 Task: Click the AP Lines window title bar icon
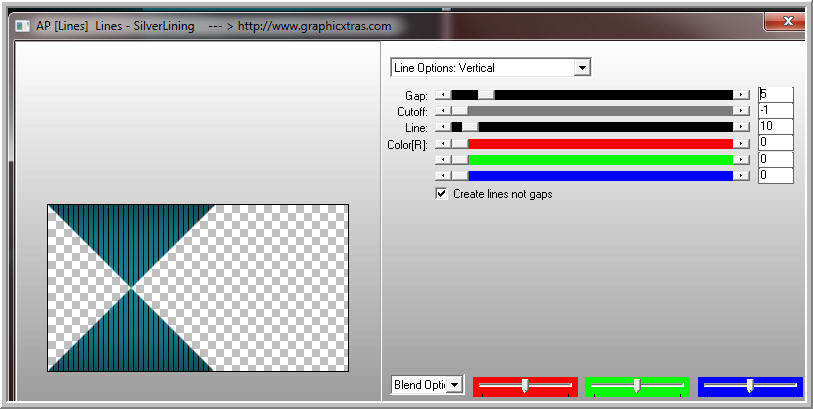(22, 26)
